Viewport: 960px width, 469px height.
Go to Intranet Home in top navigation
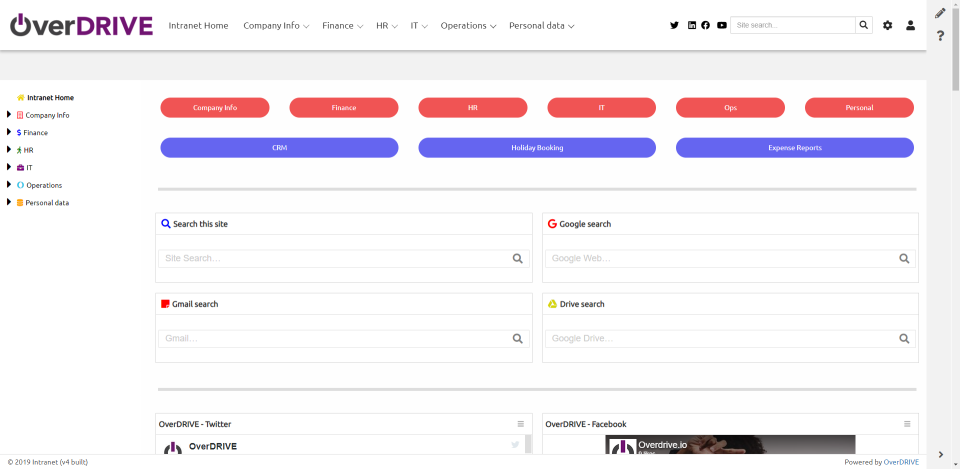point(198,26)
